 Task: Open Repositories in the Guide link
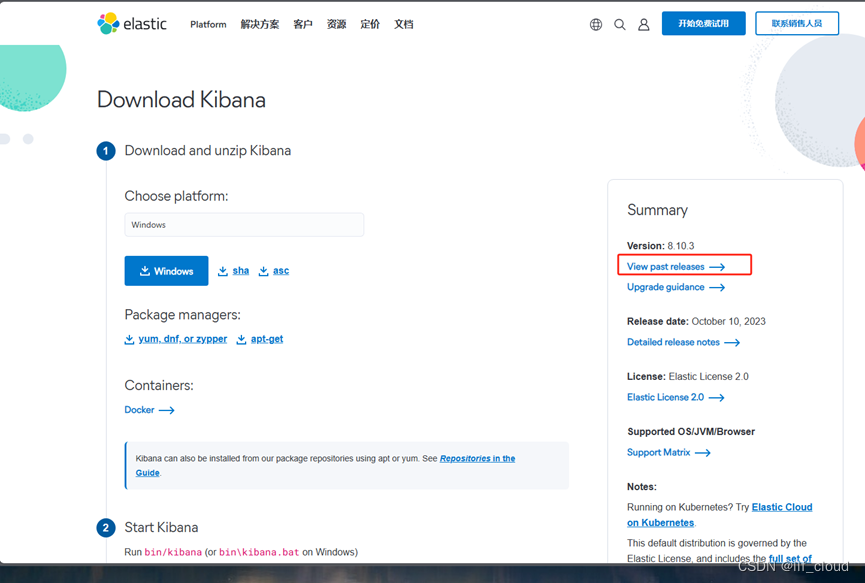click(x=477, y=458)
